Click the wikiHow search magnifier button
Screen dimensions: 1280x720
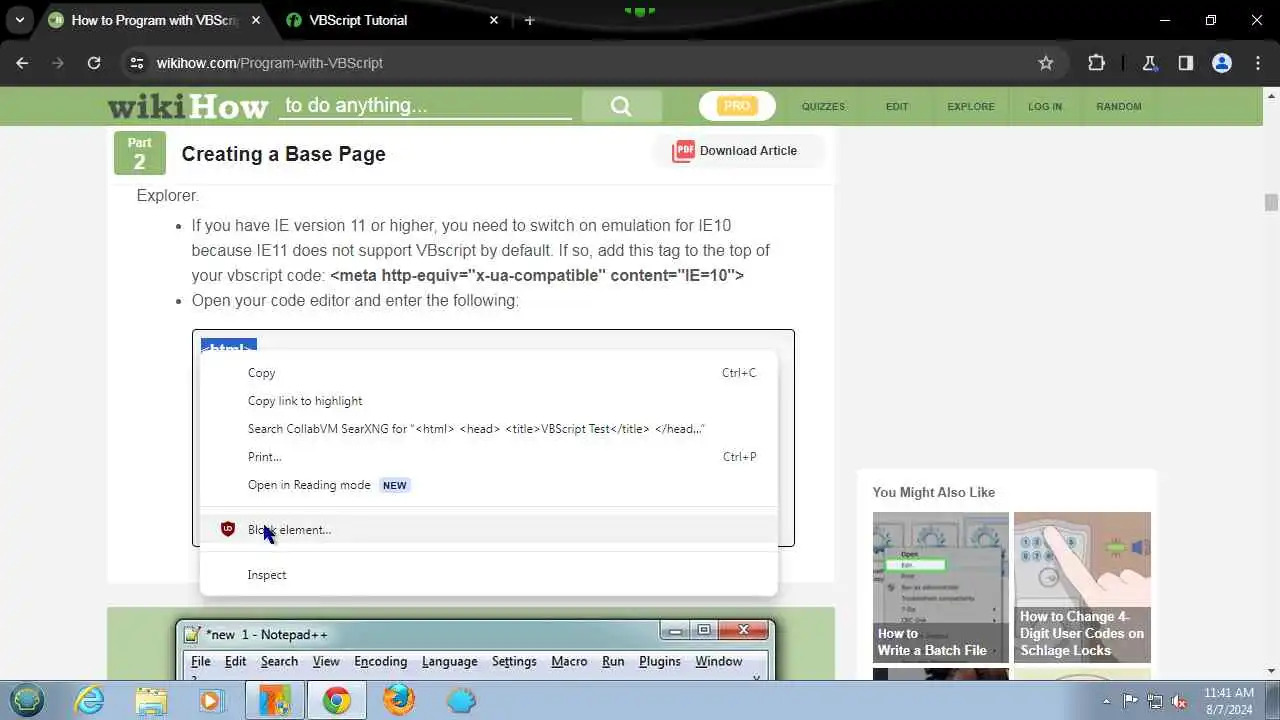point(621,106)
